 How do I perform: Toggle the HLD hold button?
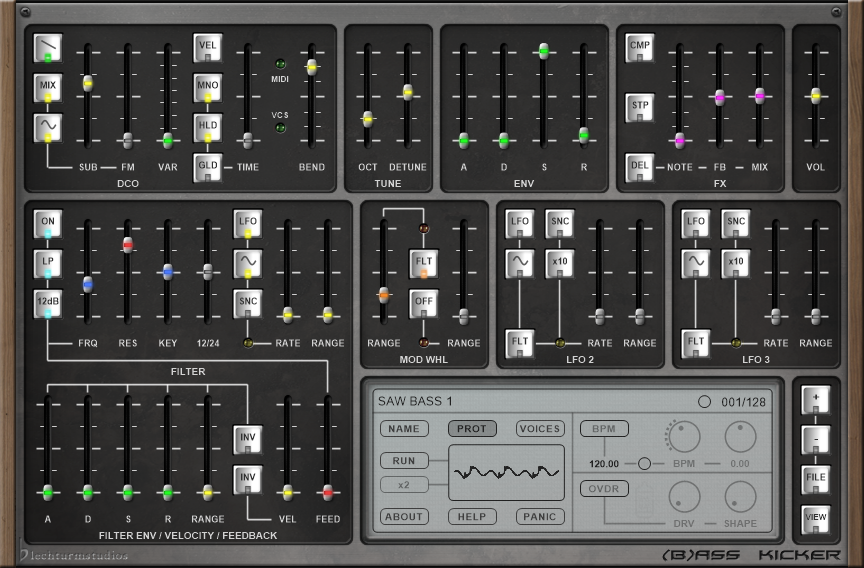[207, 128]
